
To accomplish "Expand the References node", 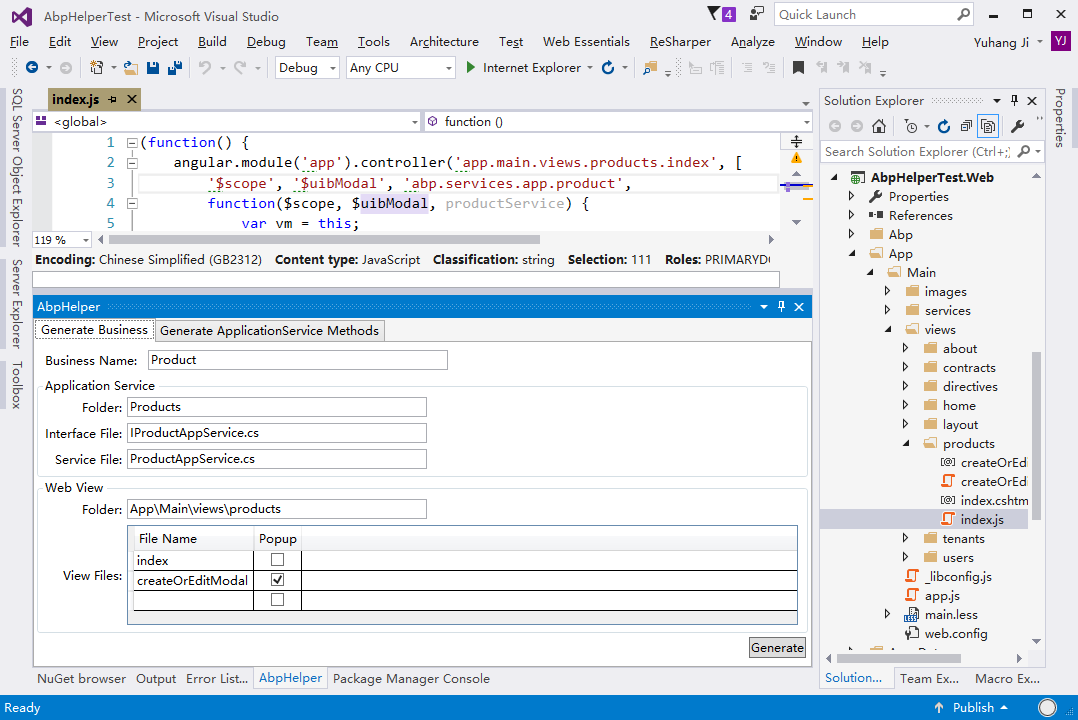I will [852, 215].
